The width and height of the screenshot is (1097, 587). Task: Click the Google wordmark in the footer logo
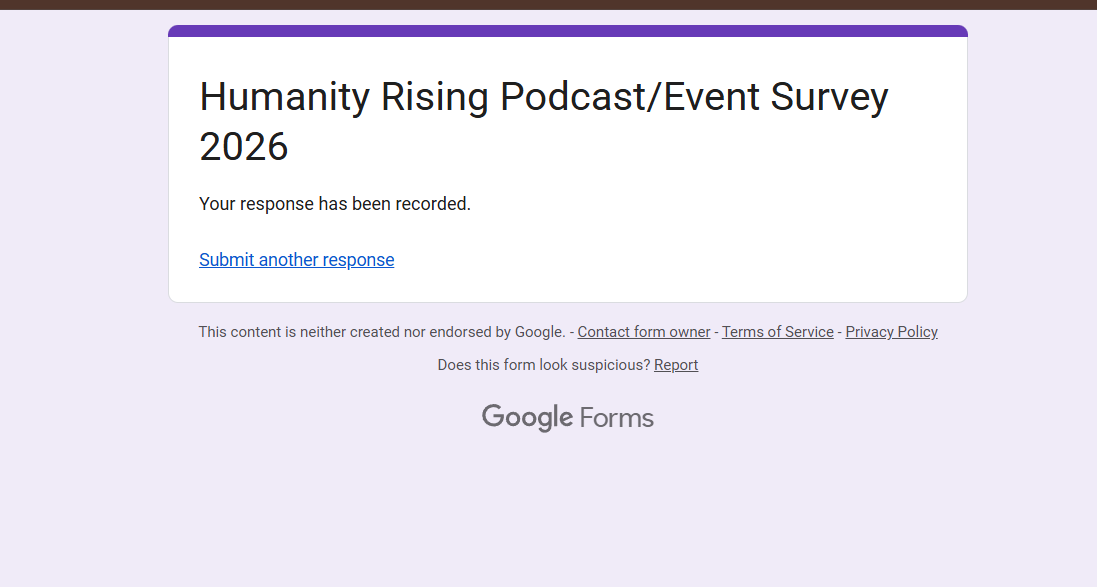pos(527,417)
